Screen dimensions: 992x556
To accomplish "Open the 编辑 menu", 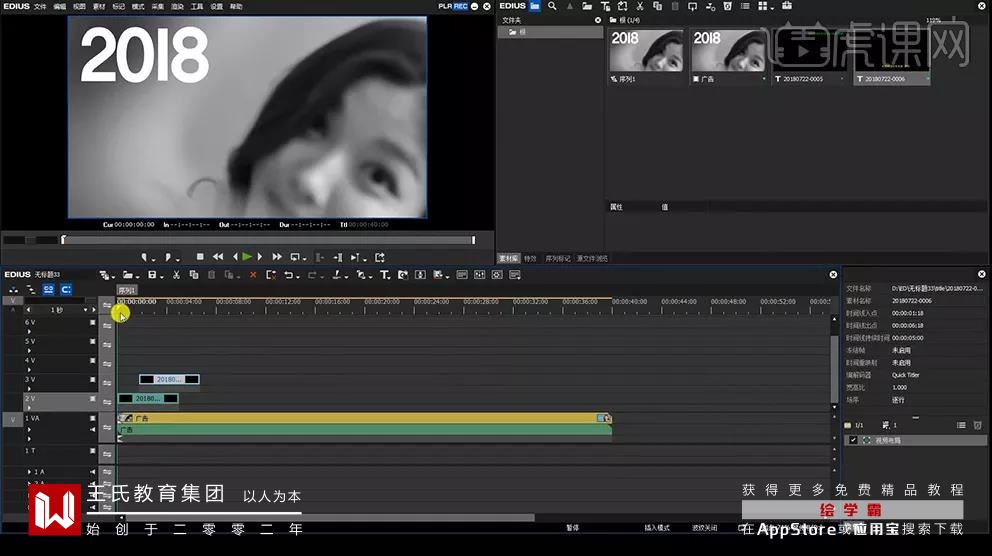I will pyautogui.click(x=59, y=6).
